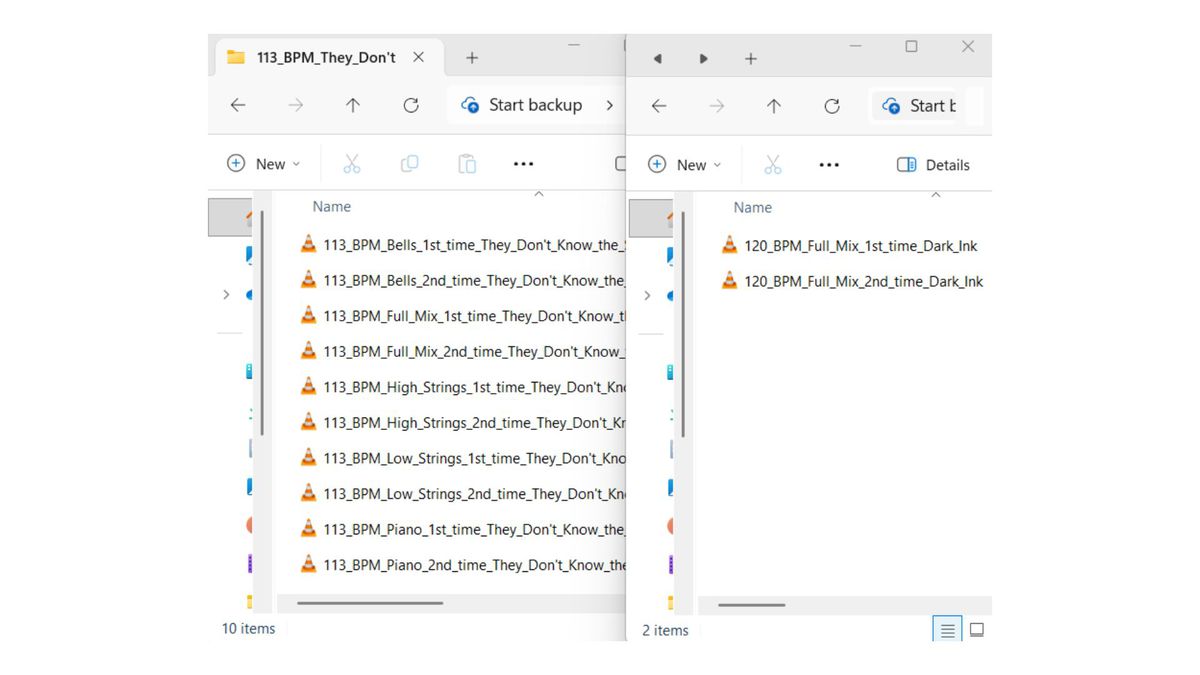Switch to large thumbnails view layout

977,630
